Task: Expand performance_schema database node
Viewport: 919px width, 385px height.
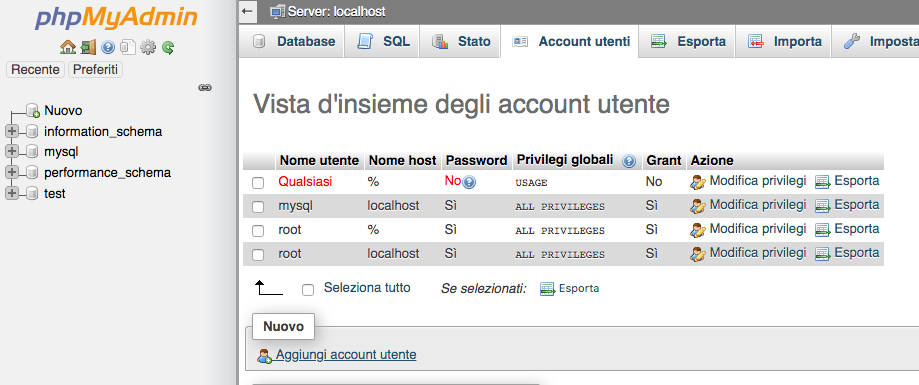Action: 11,173
